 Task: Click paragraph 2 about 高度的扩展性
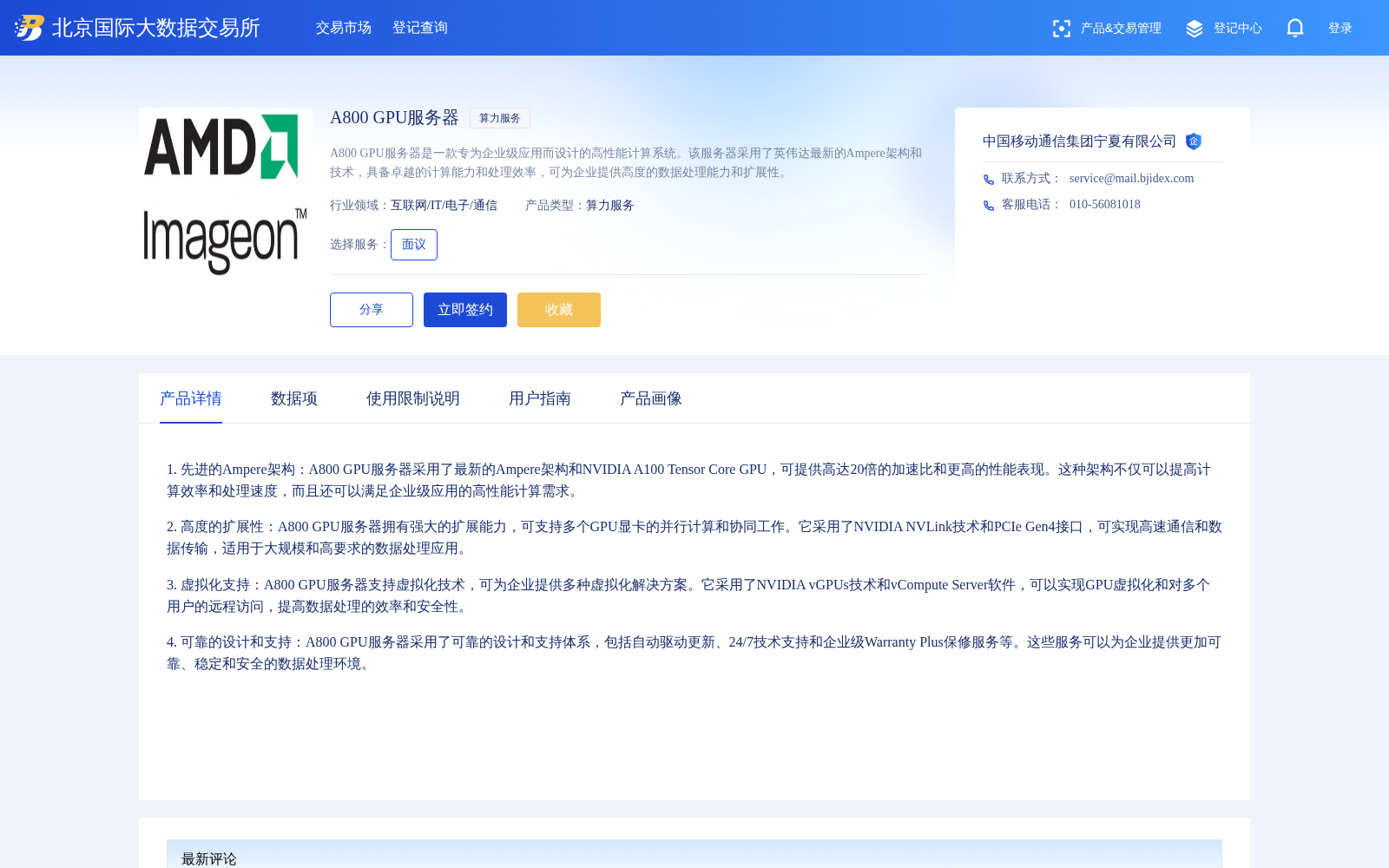coord(694,537)
